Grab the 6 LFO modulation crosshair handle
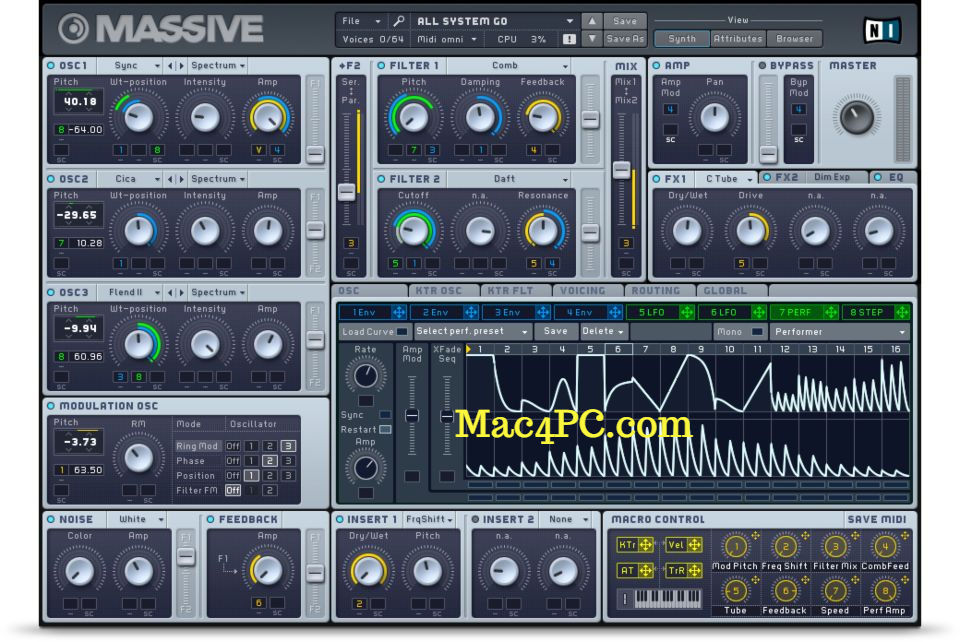 pyautogui.click(x=759, y=312)
